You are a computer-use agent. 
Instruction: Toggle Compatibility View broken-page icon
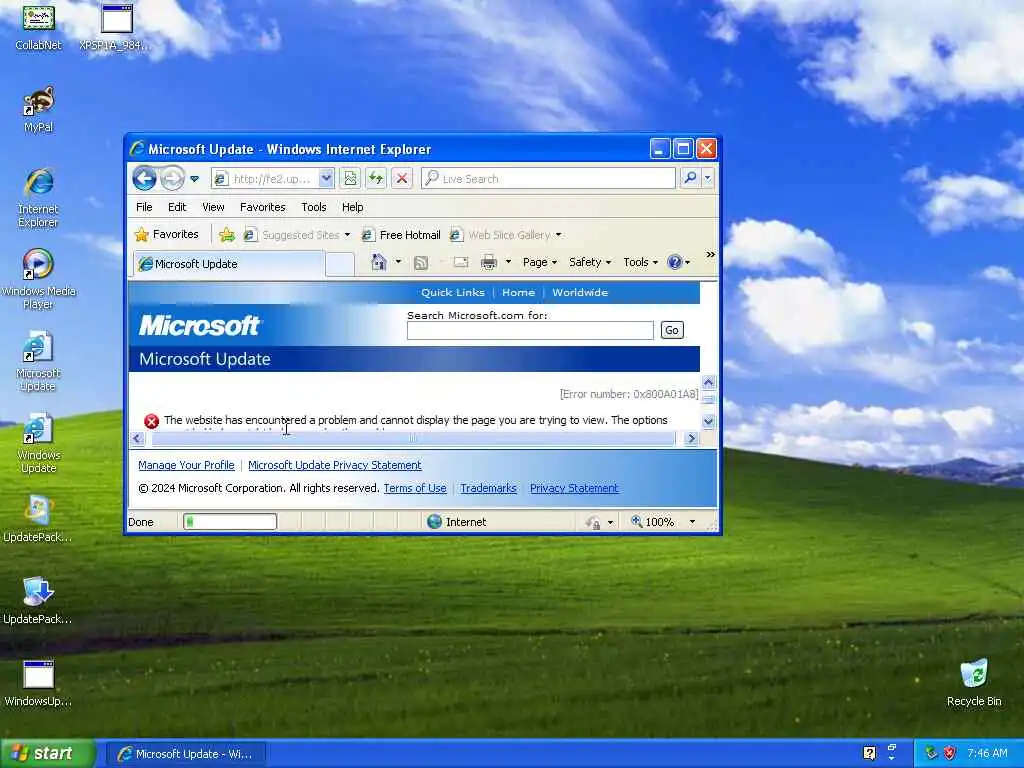click(x=351, y=178)
